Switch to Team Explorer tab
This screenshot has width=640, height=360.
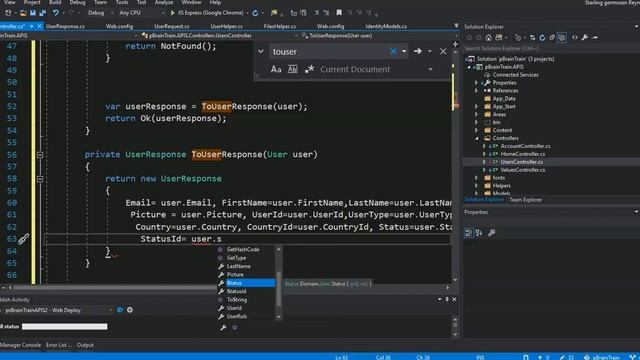525,200
